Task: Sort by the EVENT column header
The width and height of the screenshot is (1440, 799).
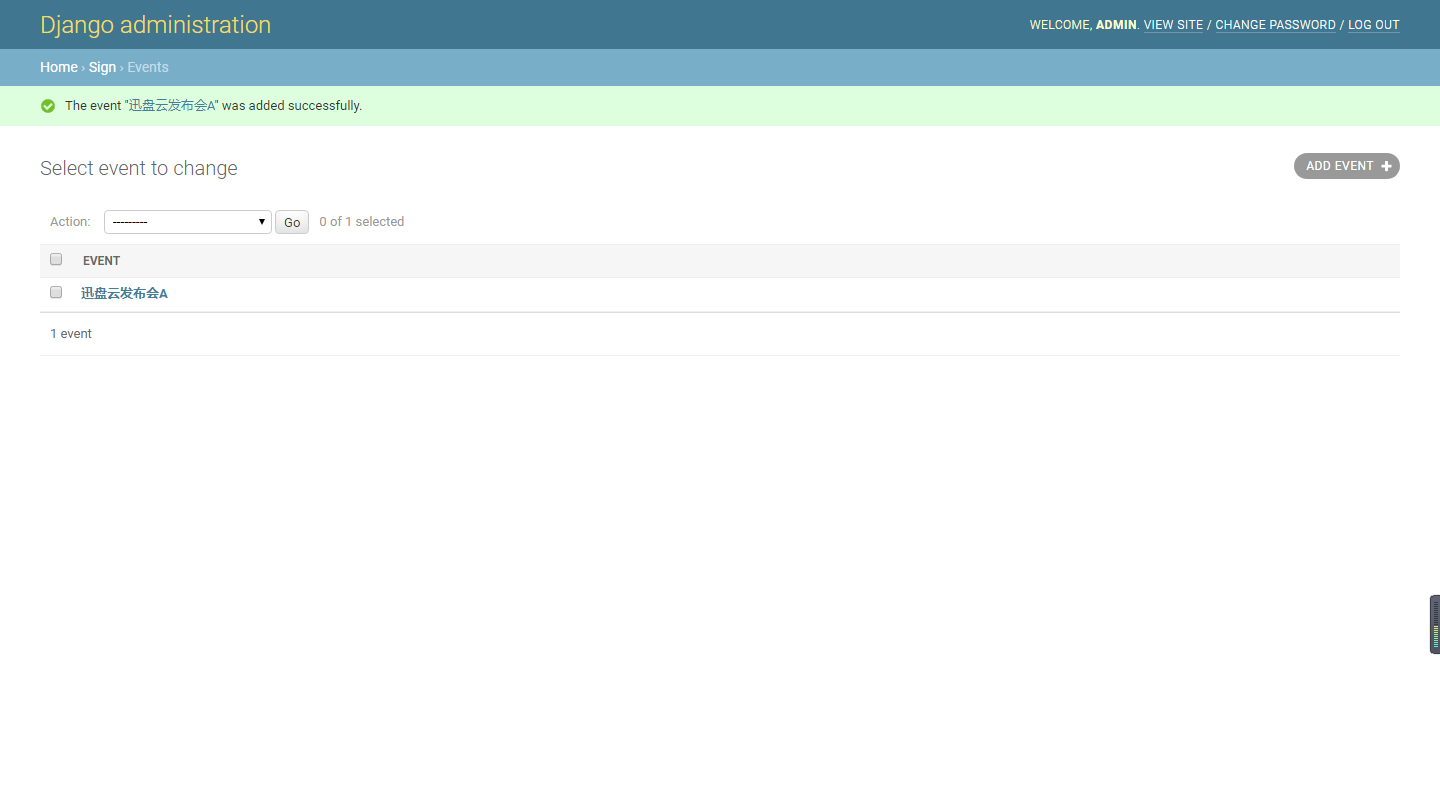Action: point(101,261)
